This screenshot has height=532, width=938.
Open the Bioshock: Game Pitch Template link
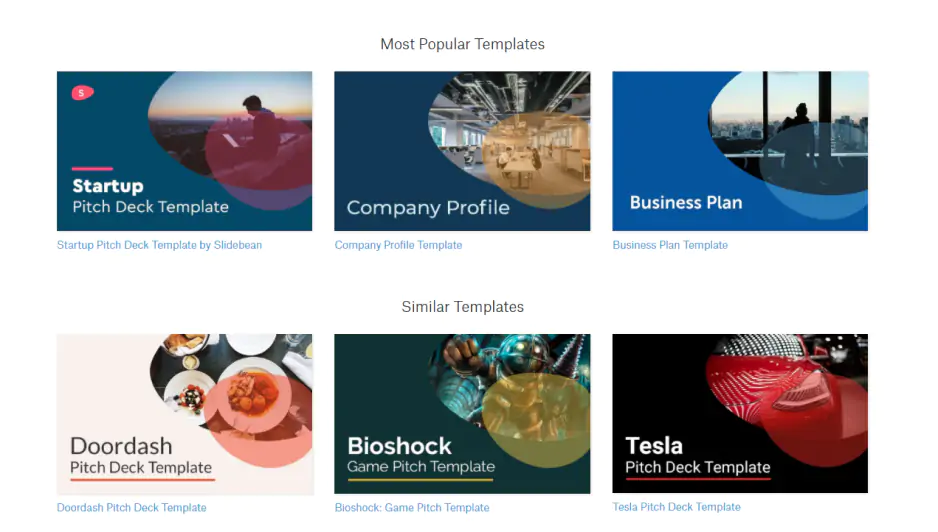412,508
